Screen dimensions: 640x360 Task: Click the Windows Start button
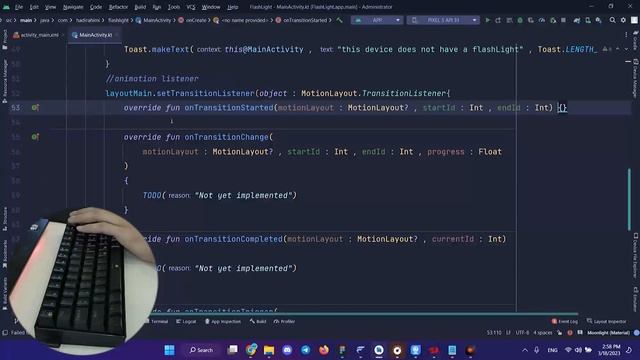(169, 350)
